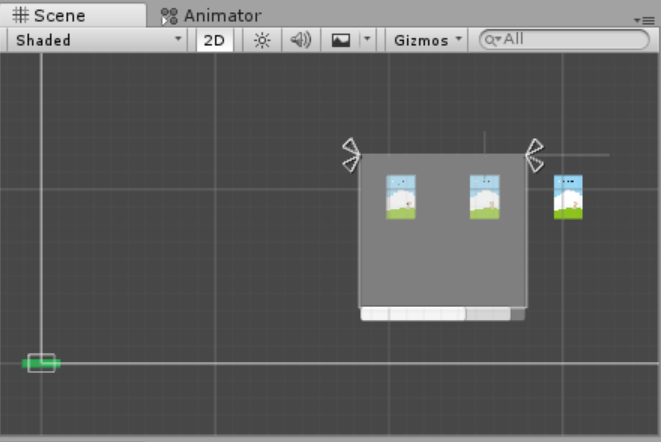Select the first sheep sprite thumbnail
Screen dimensions: 661x442
pyautogui.click(x=401, y=197)
